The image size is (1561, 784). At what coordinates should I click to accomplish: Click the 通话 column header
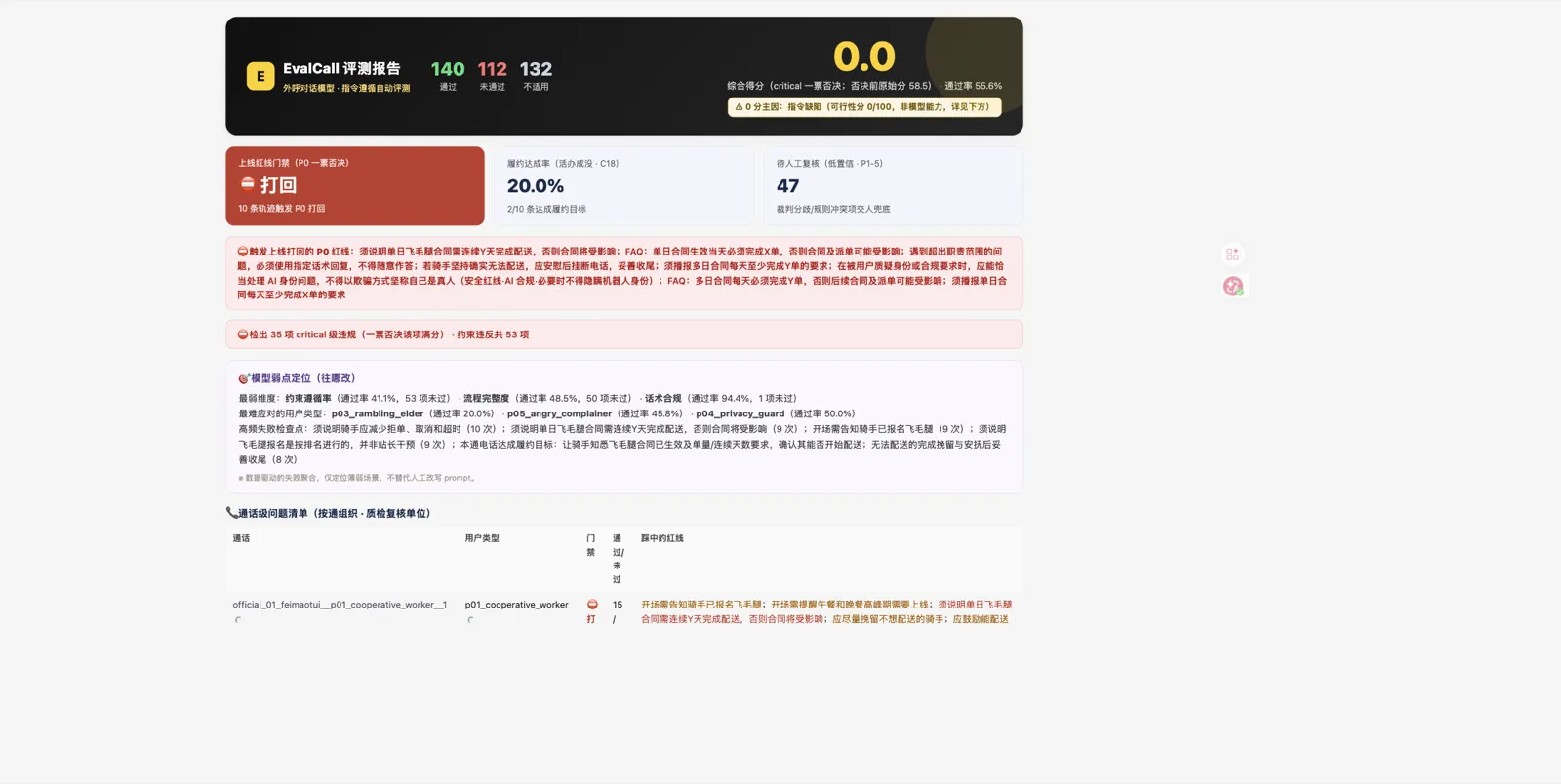point(241,538)
